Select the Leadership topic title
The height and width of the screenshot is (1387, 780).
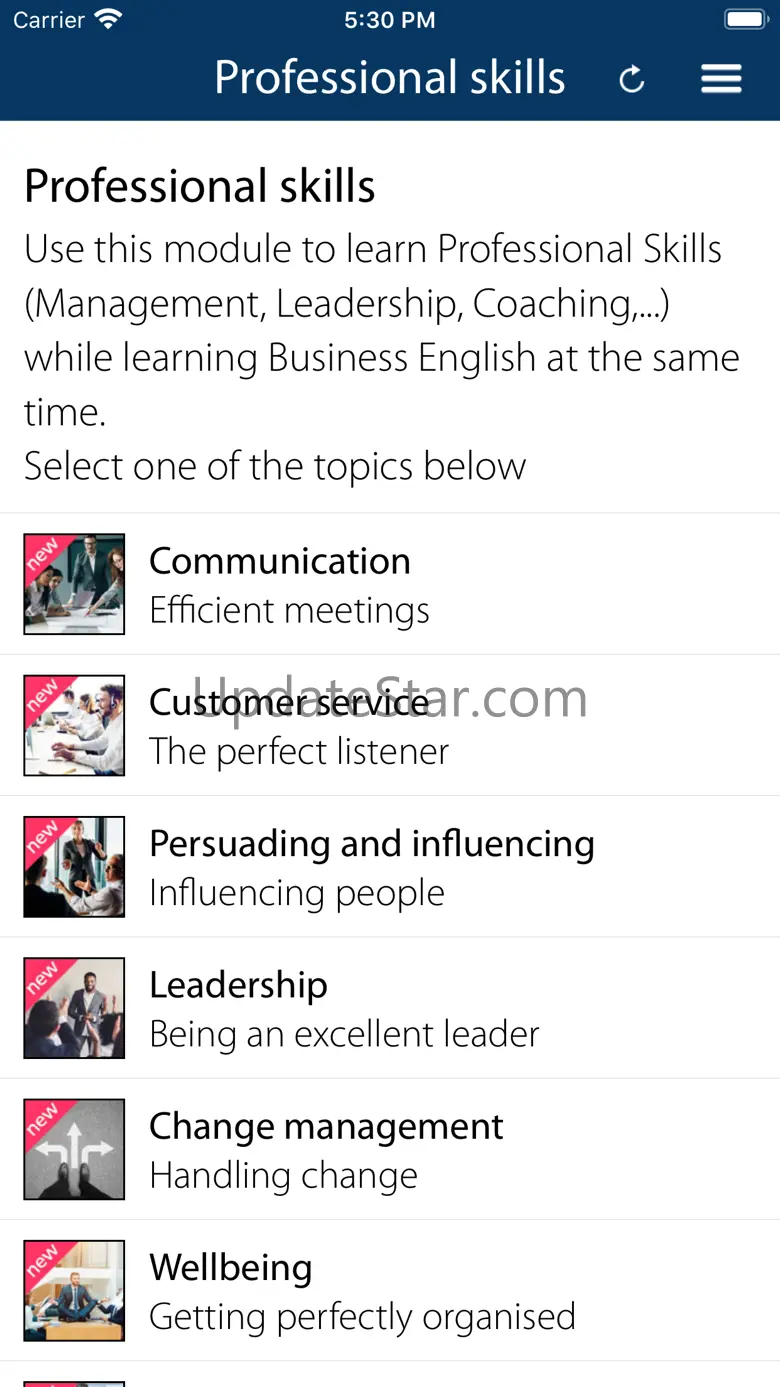tap(238, 985)
